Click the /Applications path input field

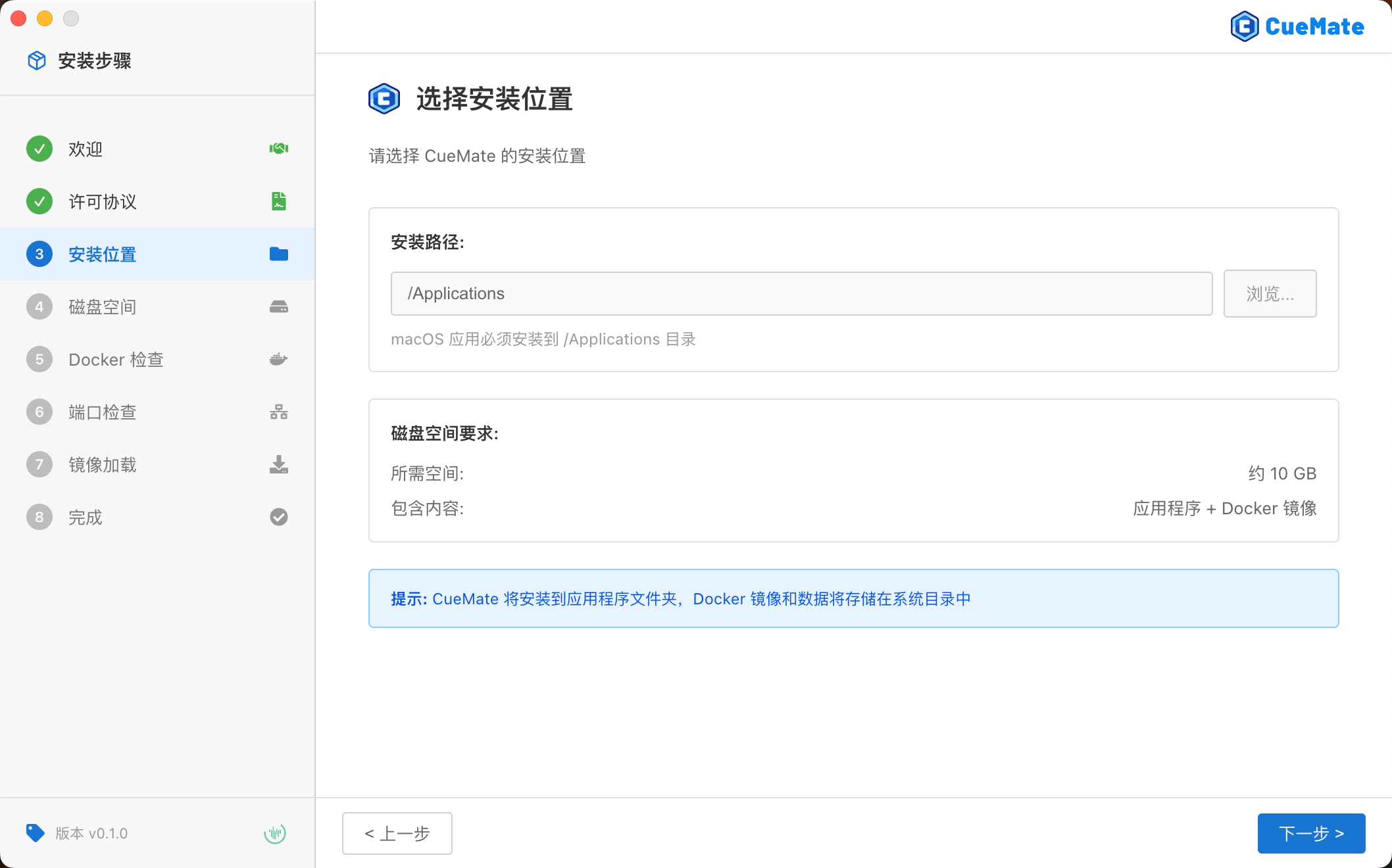[x=801, y=293]
